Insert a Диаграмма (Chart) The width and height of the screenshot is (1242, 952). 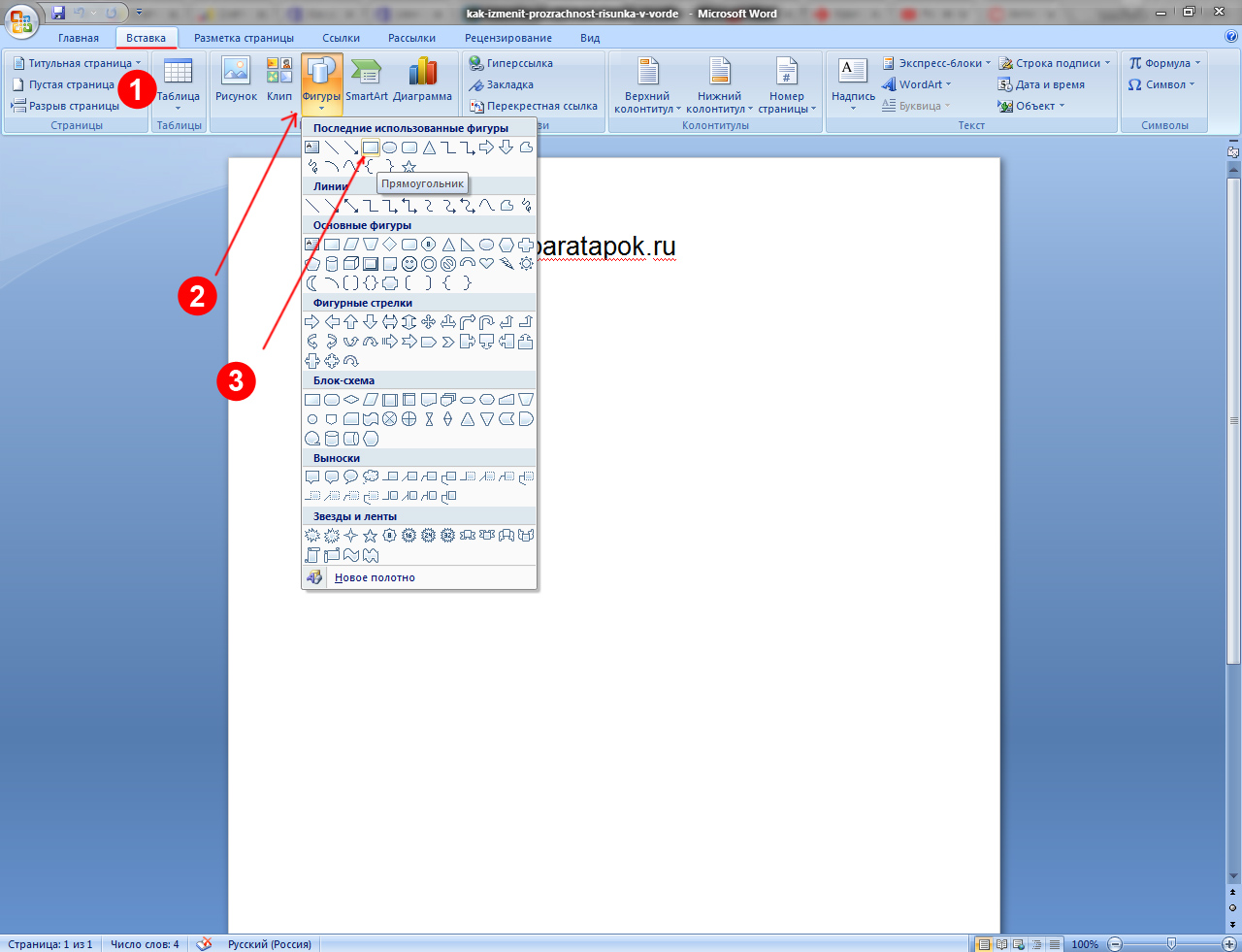point(422,80)
